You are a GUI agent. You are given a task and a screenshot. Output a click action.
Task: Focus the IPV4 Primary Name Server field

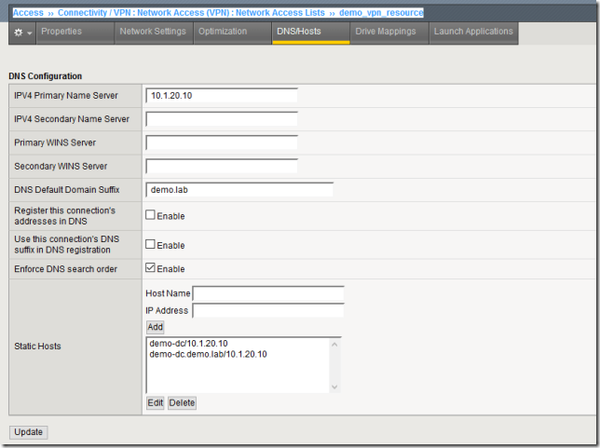pyautogui.click(x=222, y=96)
